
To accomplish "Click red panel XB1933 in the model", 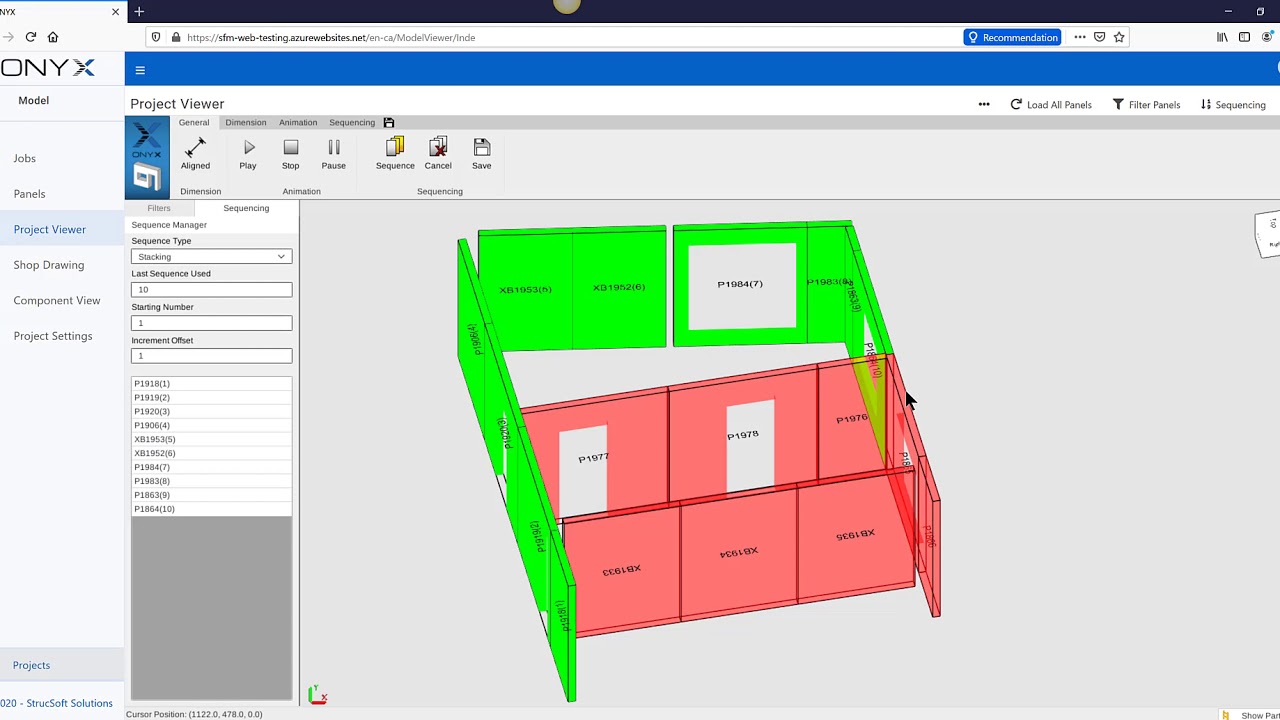I will pyautogui.click(x=621, y=570).
